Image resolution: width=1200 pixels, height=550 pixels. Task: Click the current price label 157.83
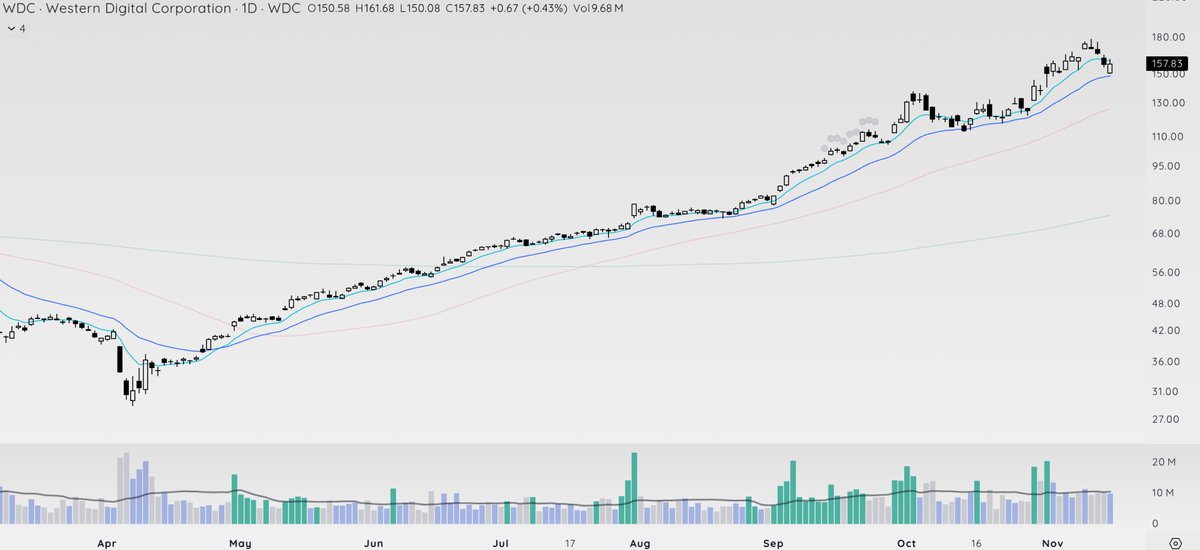point(1169,62)
